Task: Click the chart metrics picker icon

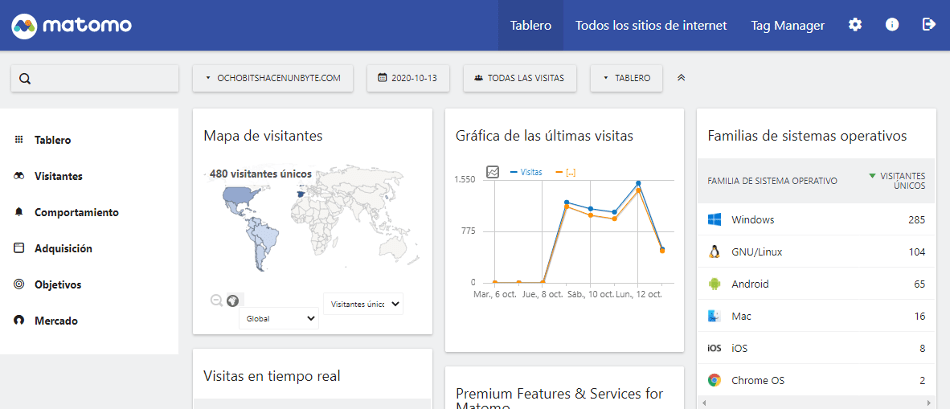Action: 493,172
